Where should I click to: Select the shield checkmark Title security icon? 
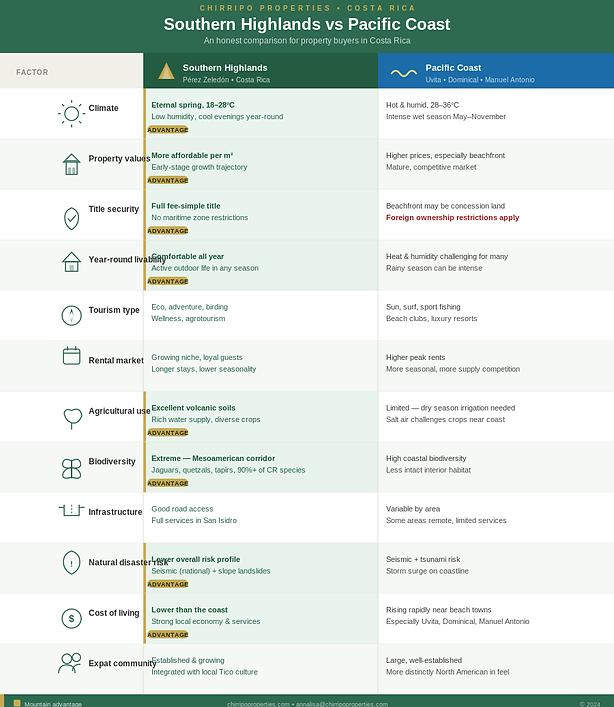pos(71,219)
